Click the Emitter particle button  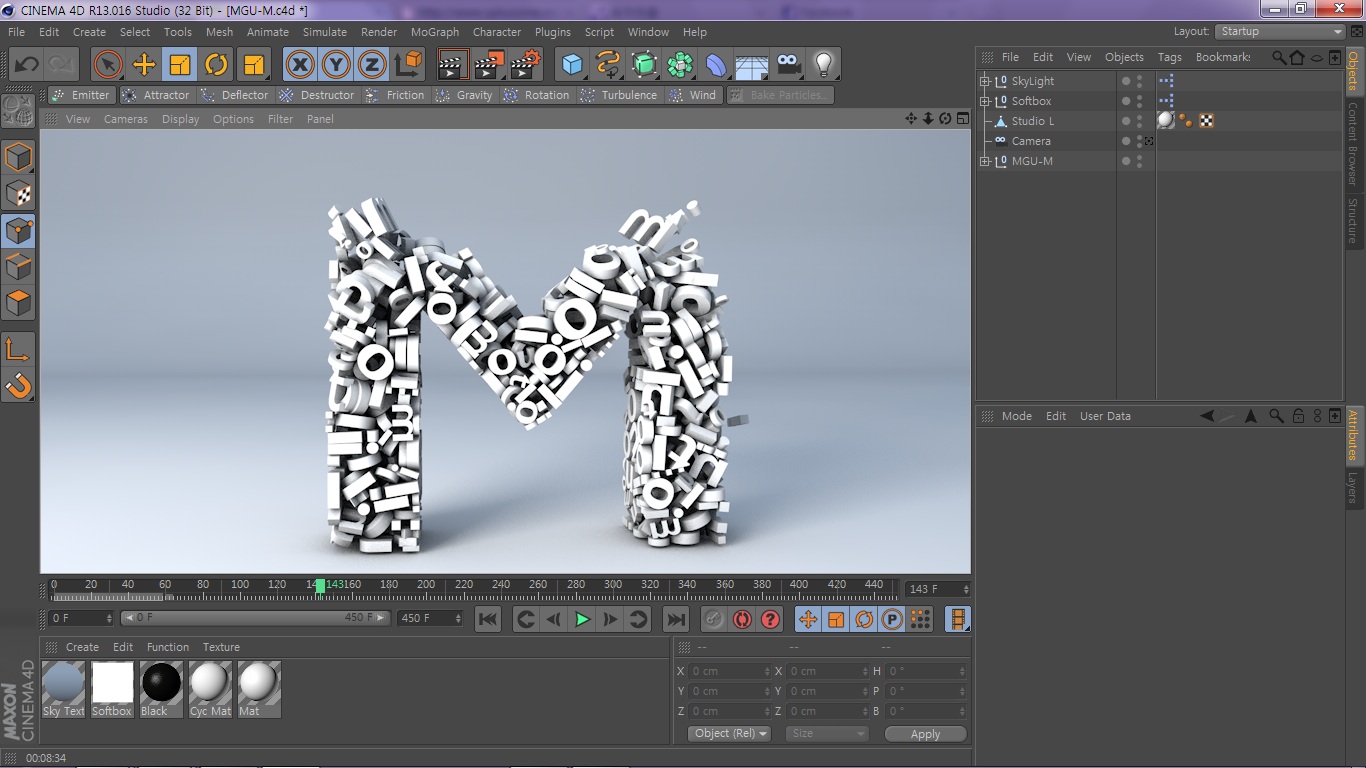coord(81,95)
